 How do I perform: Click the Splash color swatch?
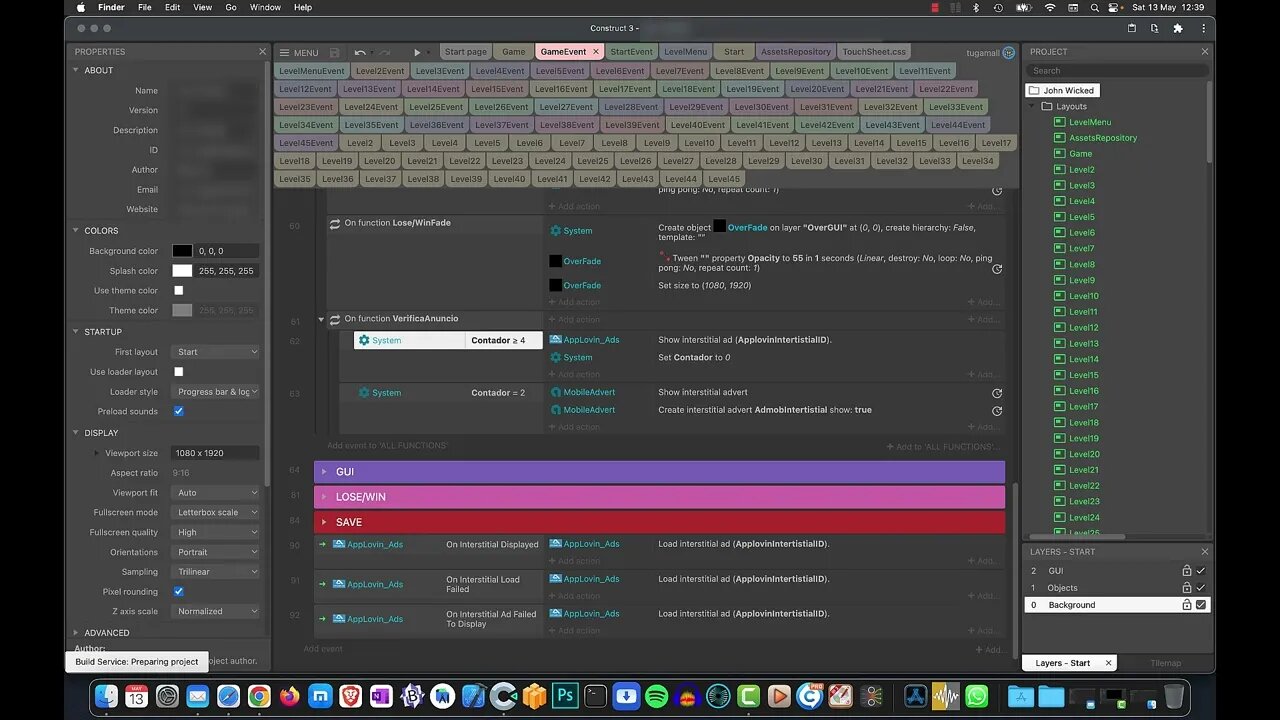click(x=182, y=271)
